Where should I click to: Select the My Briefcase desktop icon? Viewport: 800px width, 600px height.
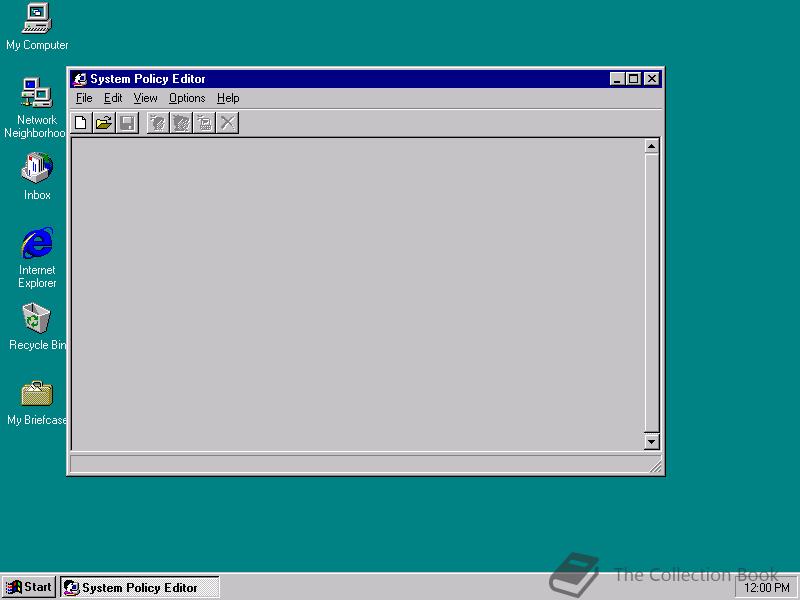37,403
